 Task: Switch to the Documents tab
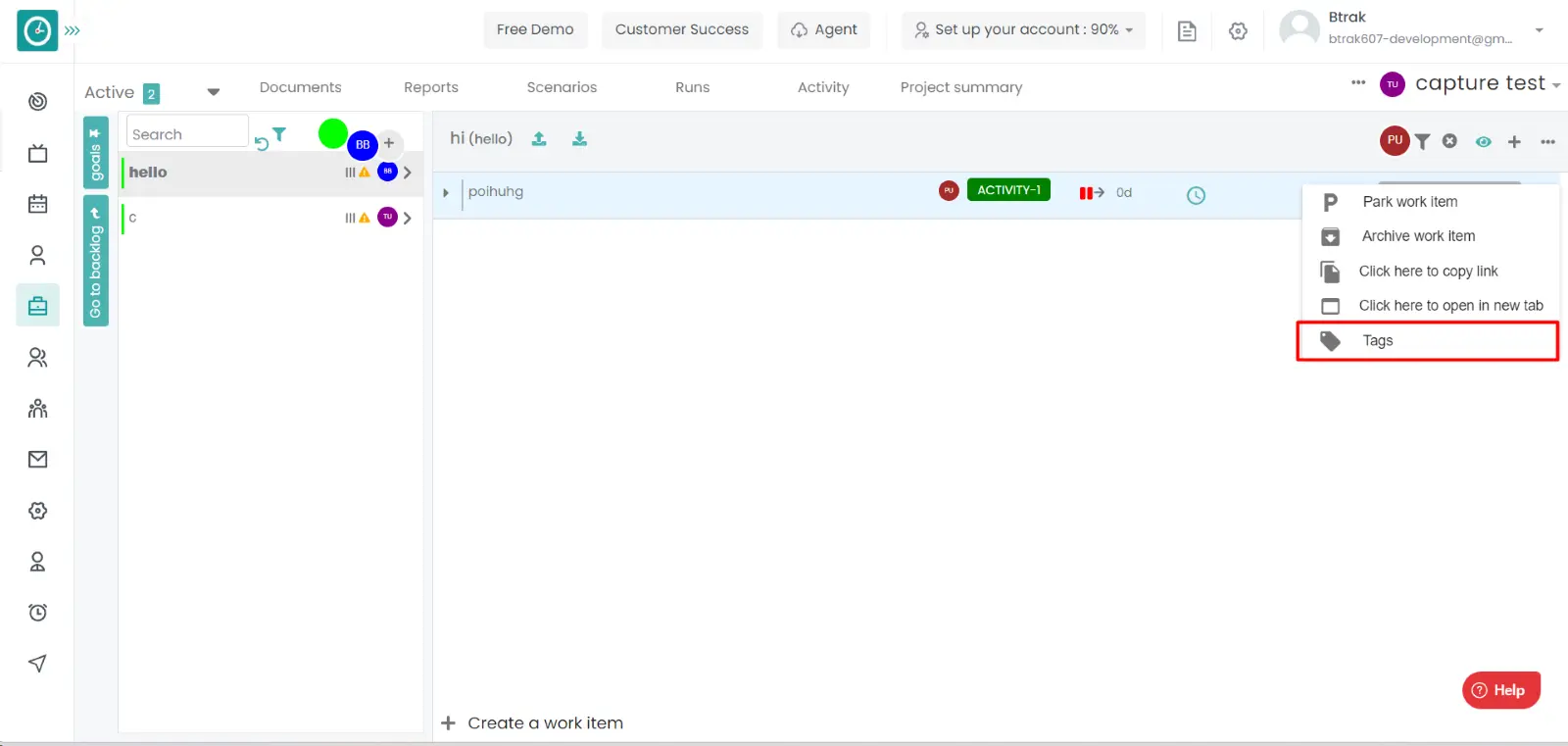(x=301, y=87)
